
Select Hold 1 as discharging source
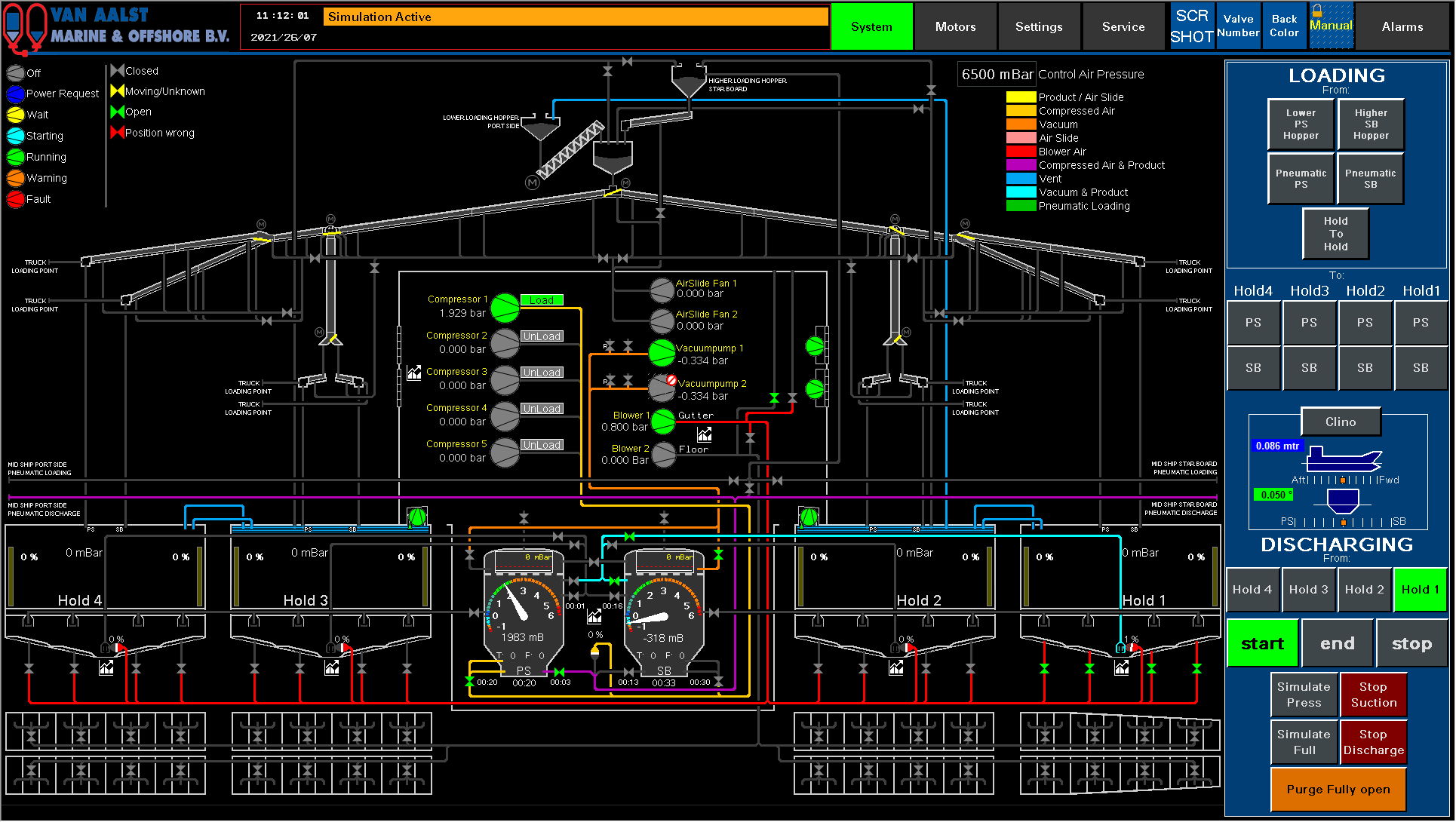tap(1420, 590)
